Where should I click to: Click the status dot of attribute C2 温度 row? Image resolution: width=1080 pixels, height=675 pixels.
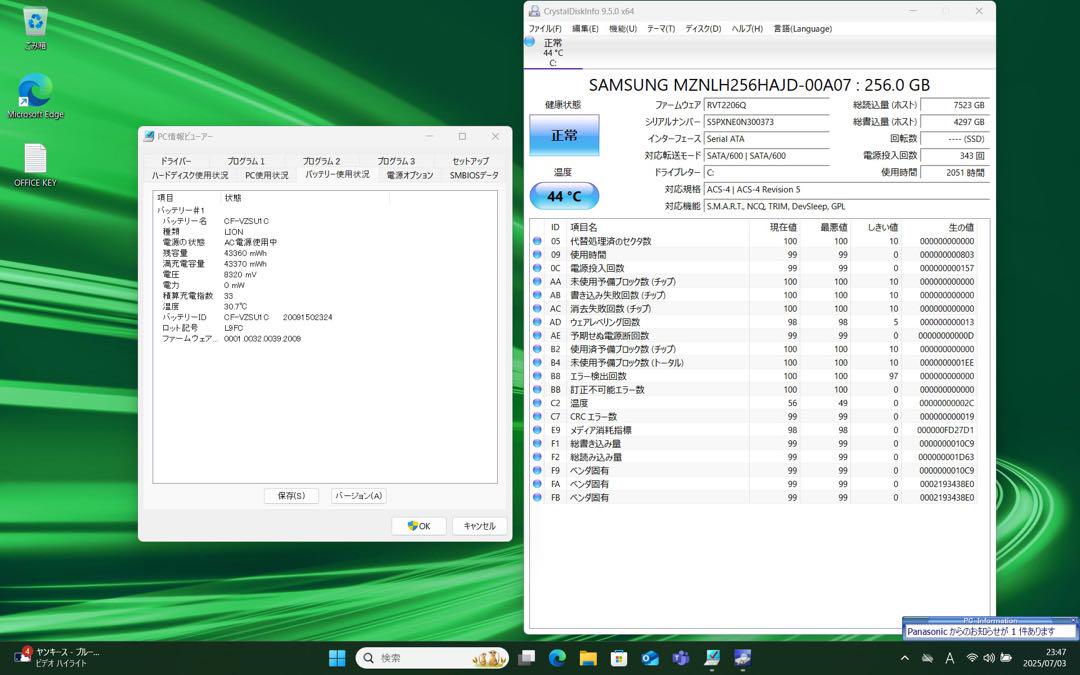pos(537,403)
